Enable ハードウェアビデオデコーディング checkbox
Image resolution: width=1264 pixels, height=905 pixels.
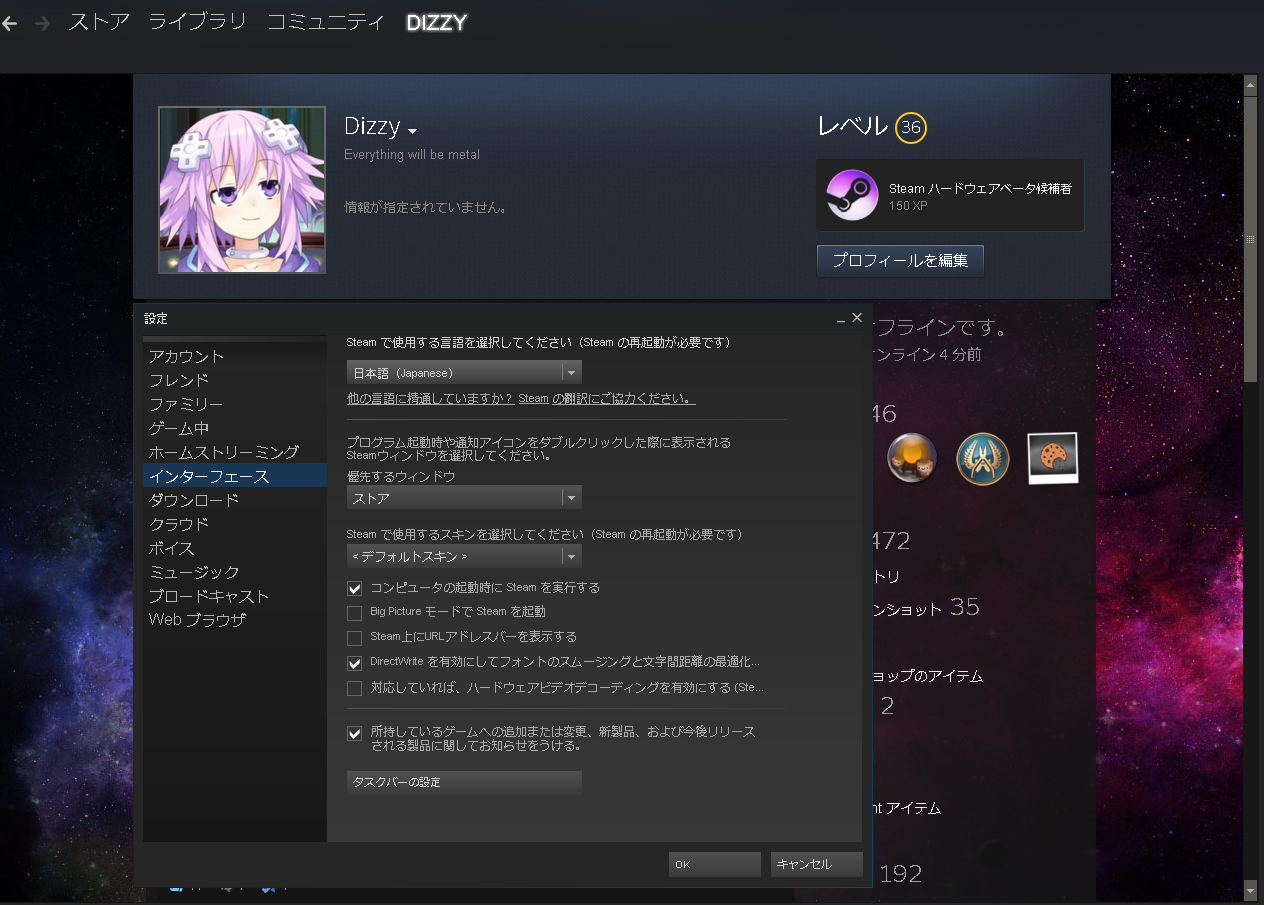coord(354,688)
